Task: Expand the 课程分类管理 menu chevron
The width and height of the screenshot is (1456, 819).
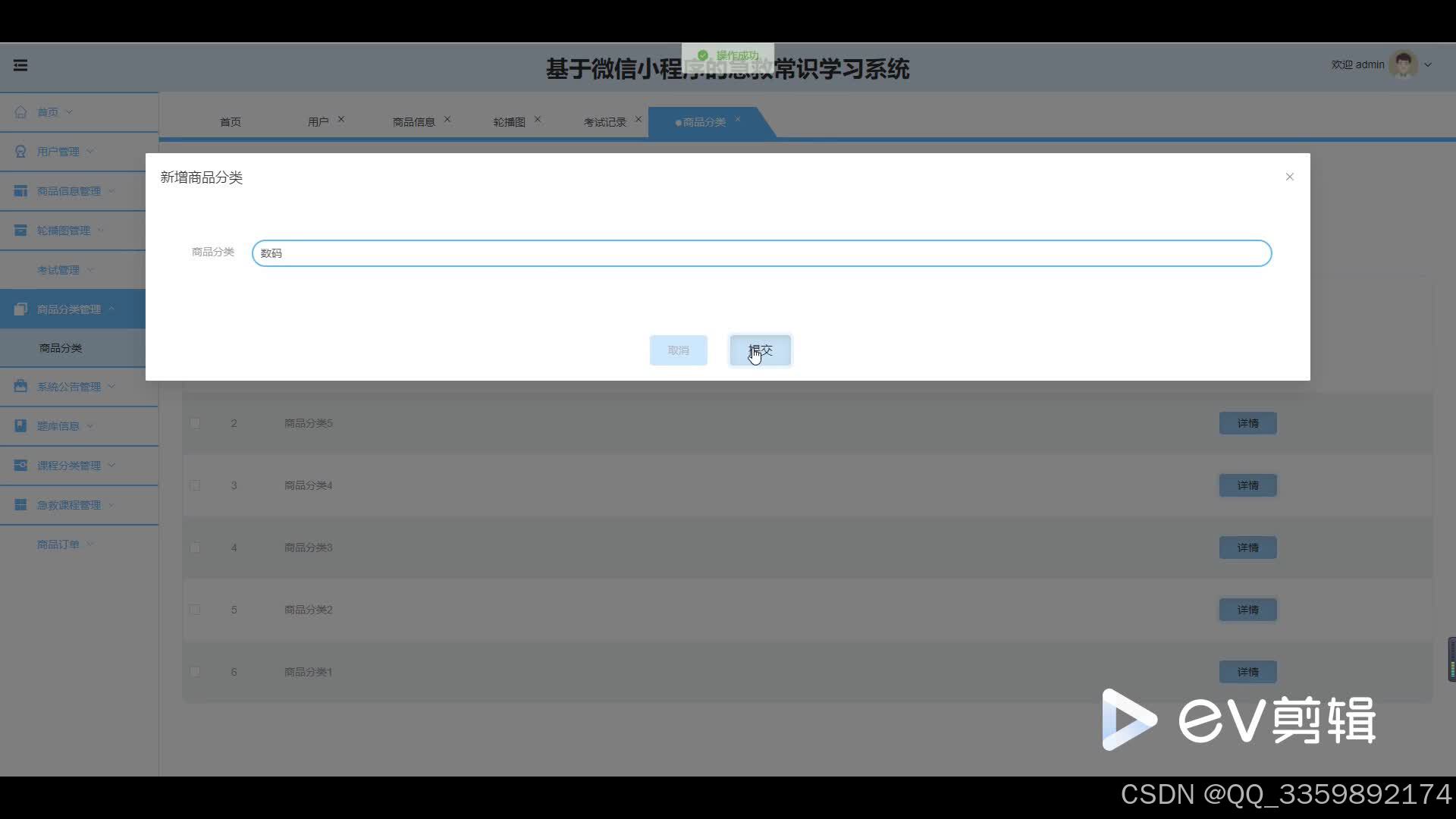Action: pyautogui.click(x=111, y=466)
